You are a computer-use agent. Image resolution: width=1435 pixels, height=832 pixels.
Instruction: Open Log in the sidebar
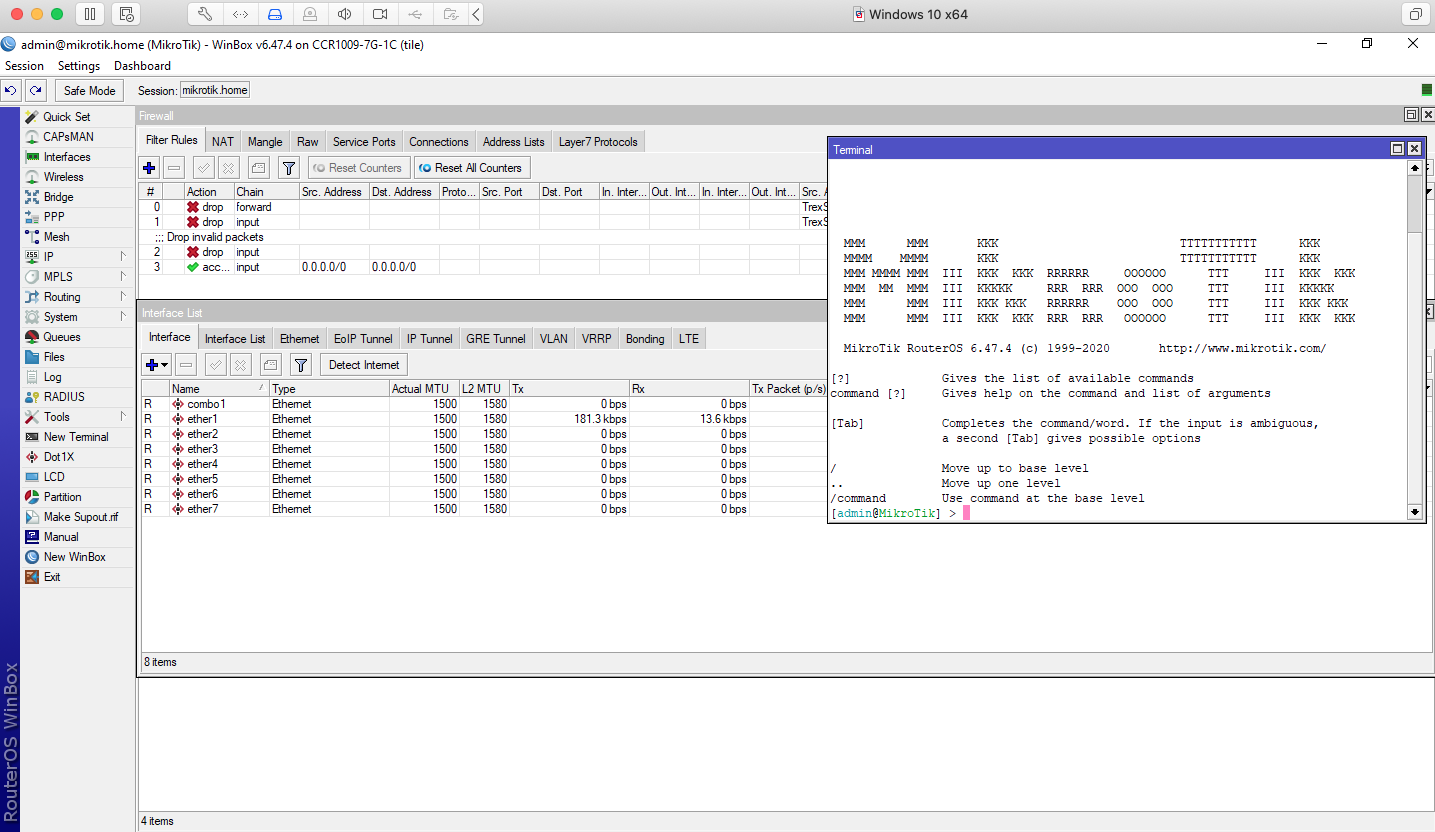click(53, 377)
